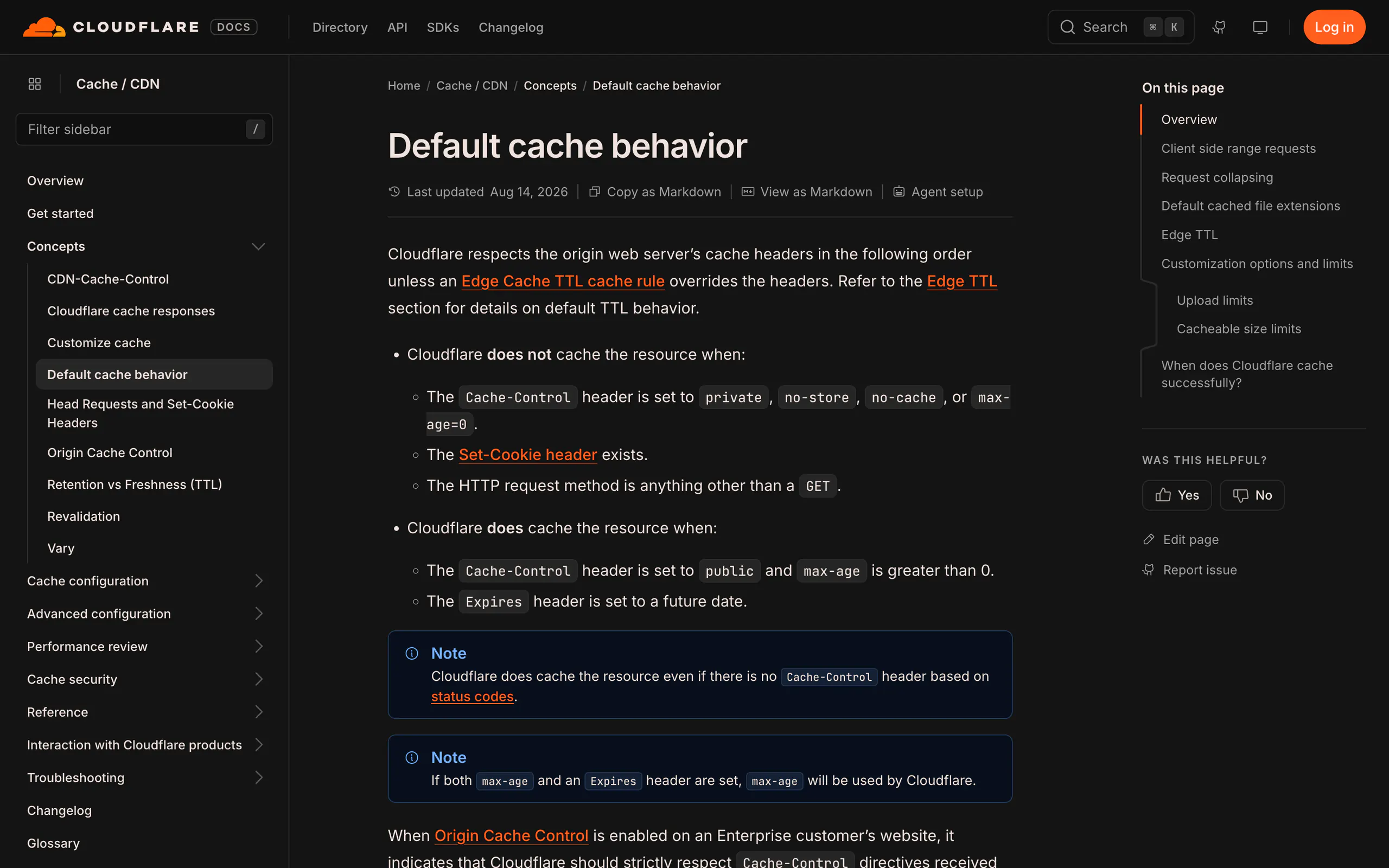Click the Copy as Markdown icon

point(595,192)
